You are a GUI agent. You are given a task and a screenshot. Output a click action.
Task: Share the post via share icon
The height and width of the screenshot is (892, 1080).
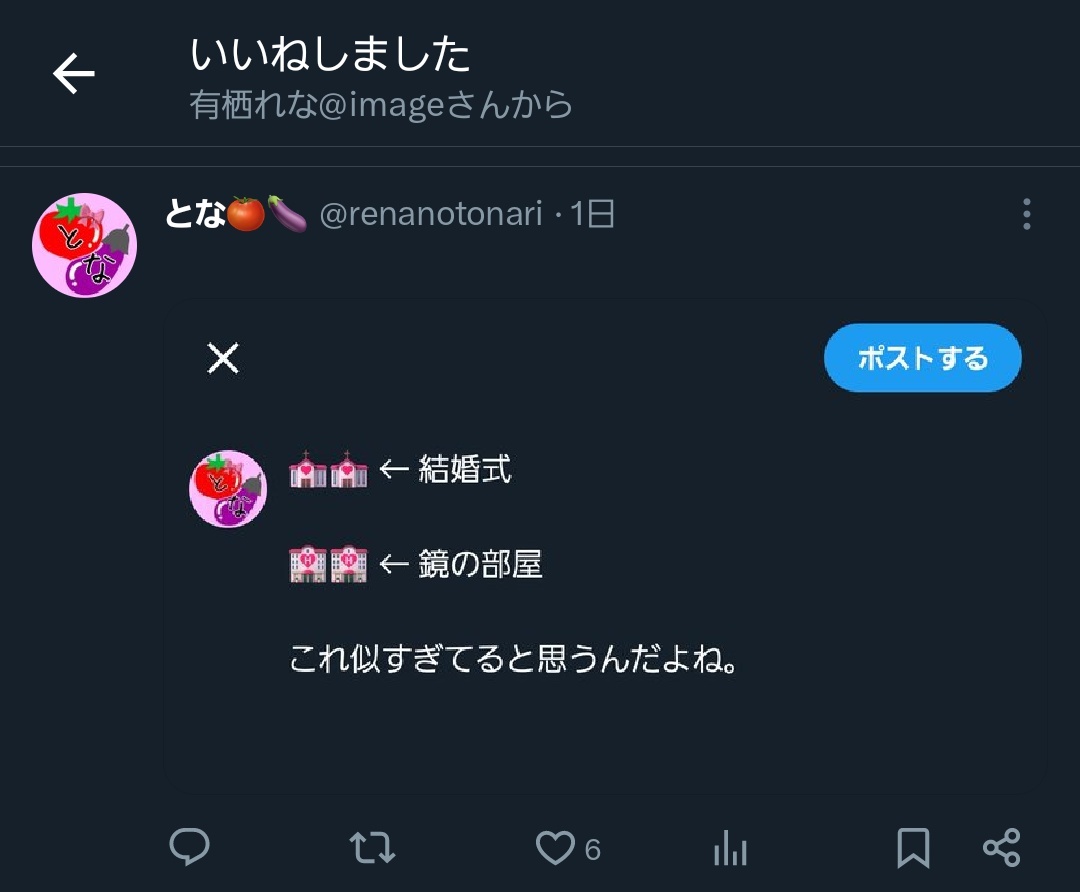[1001, 848]
